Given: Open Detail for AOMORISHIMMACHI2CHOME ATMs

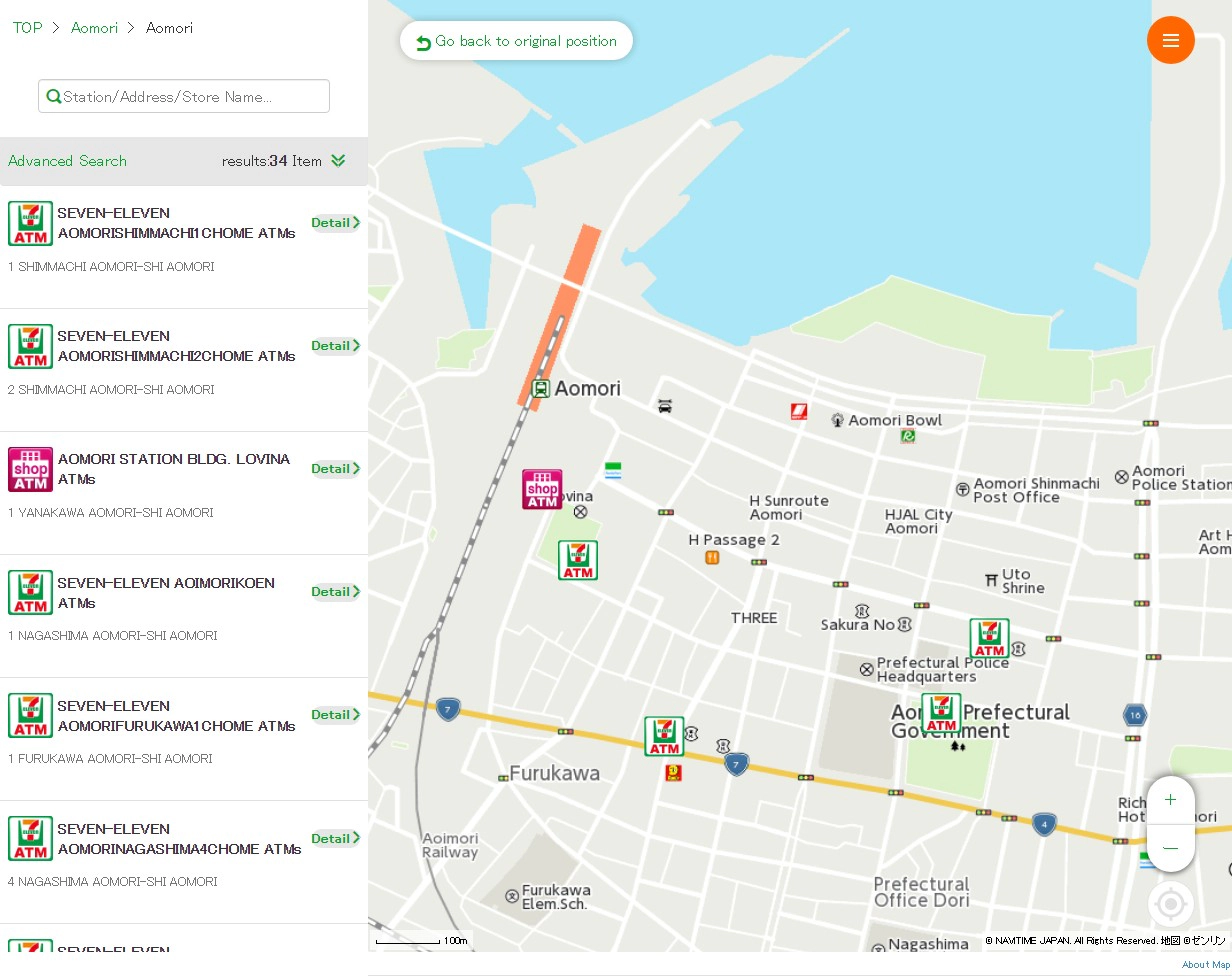Looking at the screenshot, I should click(x=336, y=346).
